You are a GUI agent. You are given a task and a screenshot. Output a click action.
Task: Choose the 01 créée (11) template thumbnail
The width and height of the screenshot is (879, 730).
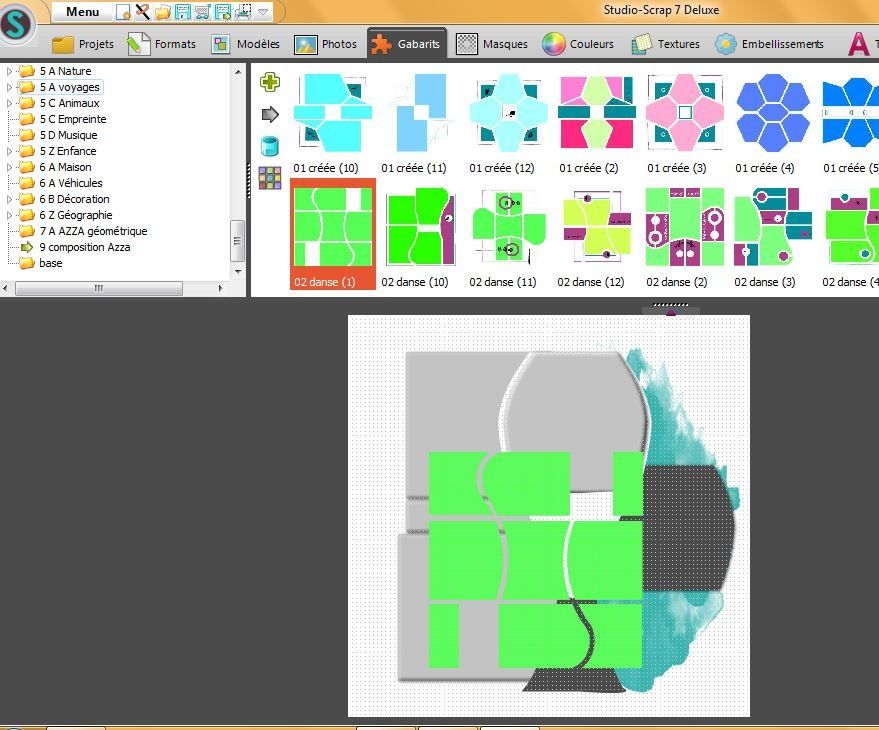tap(420, 113)
